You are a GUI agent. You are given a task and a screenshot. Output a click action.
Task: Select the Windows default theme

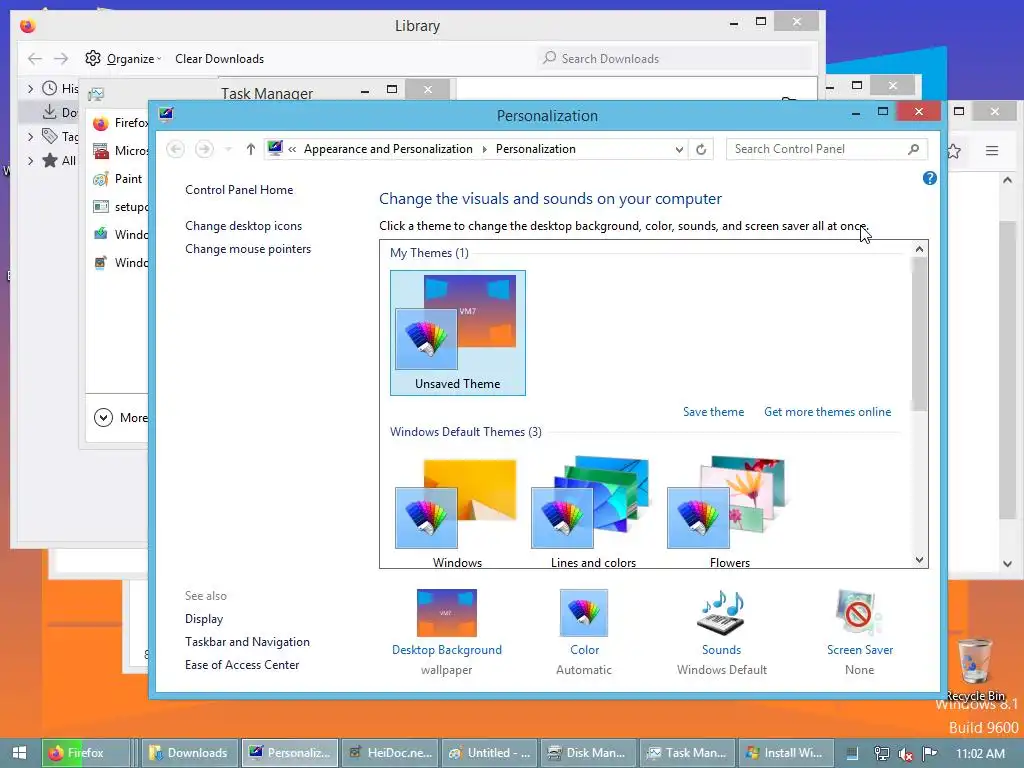pos(457,510)
